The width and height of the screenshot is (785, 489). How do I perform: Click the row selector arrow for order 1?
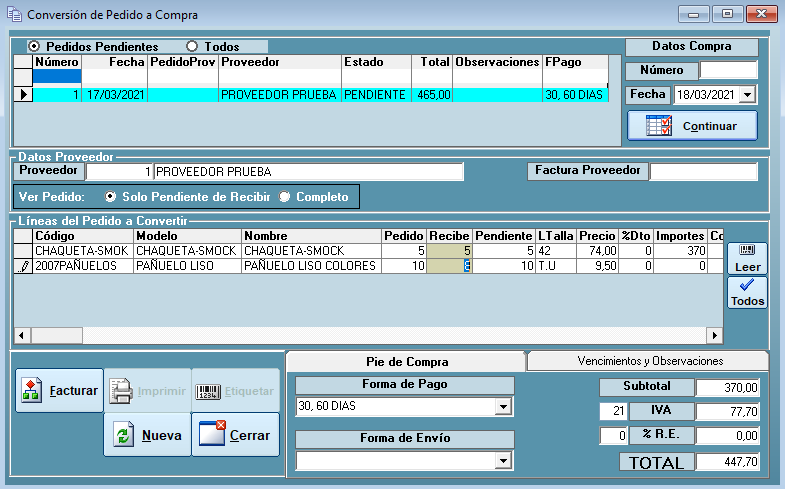pyautogui.click(x=23, y=95)
